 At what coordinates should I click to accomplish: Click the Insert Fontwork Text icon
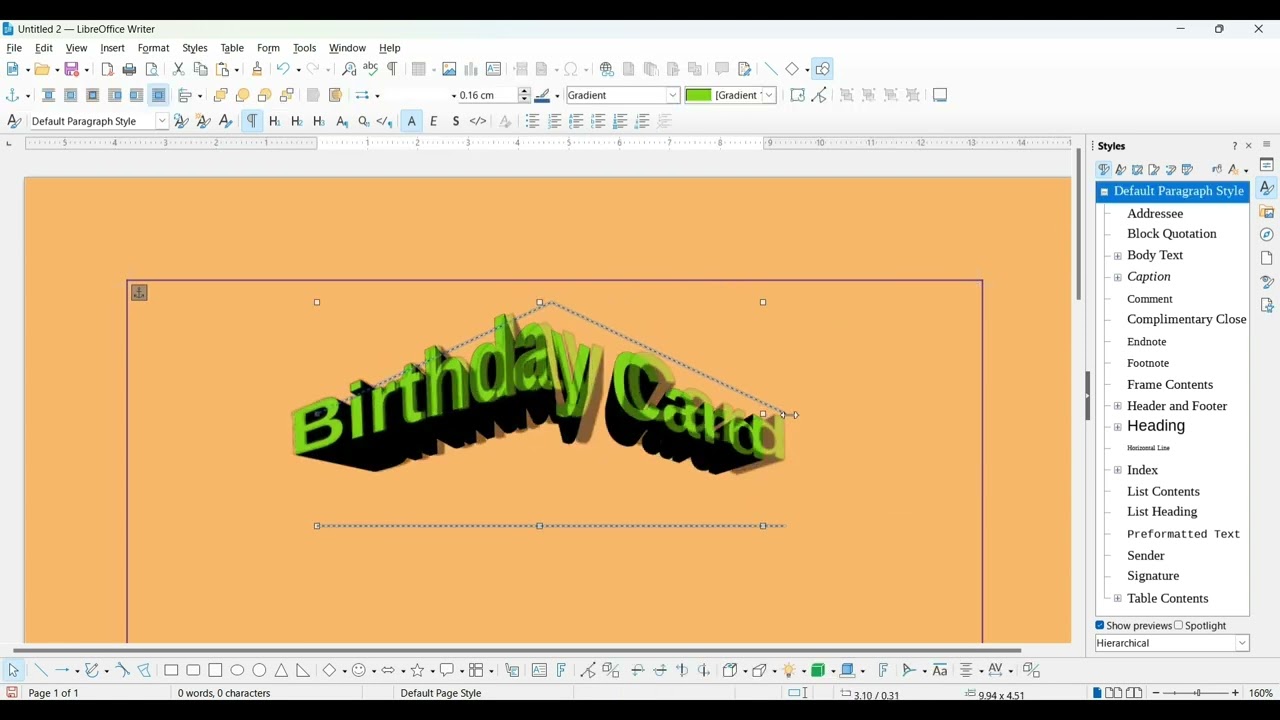click(562, 670)
